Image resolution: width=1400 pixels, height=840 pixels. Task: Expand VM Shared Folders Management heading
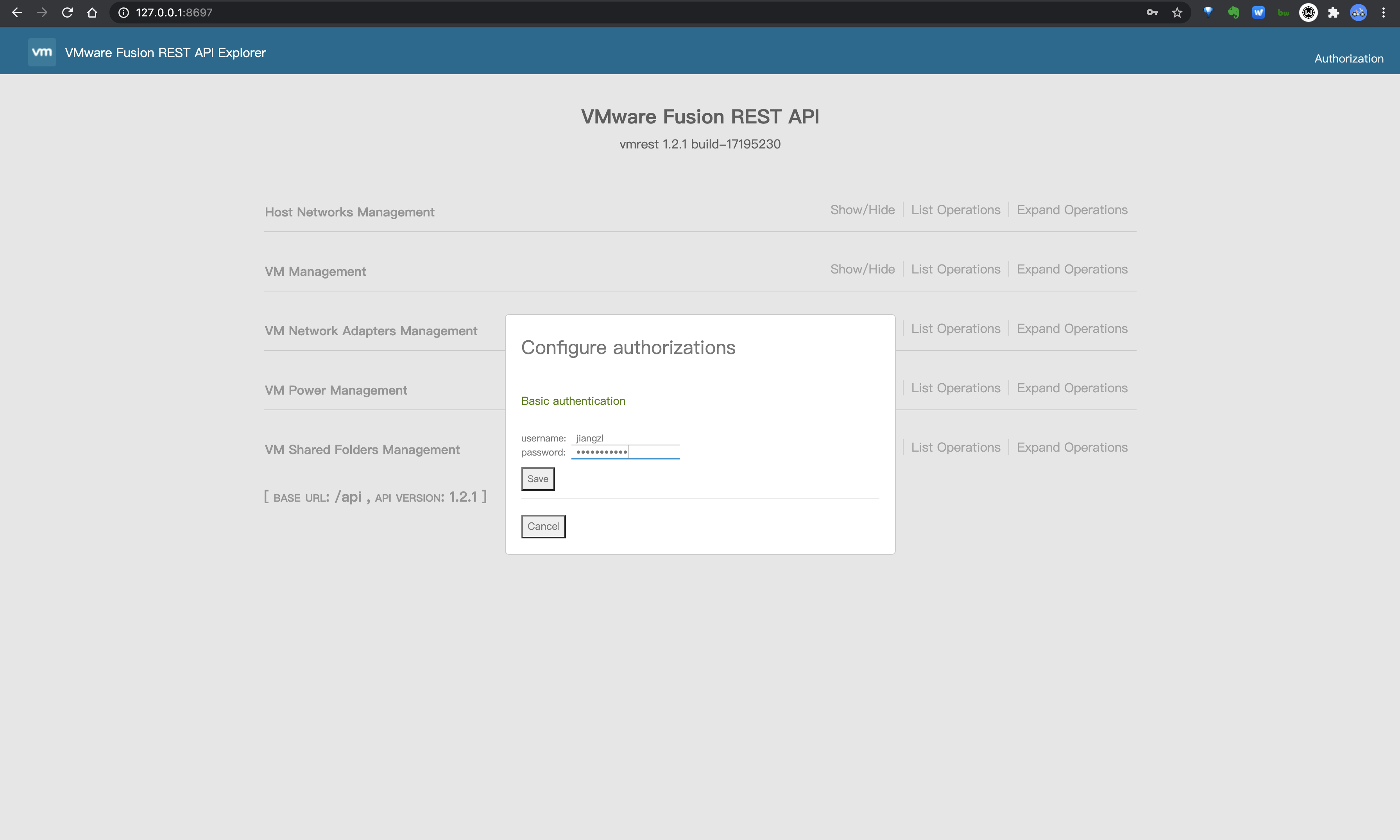pyautogui.click(x=362, y=449)
